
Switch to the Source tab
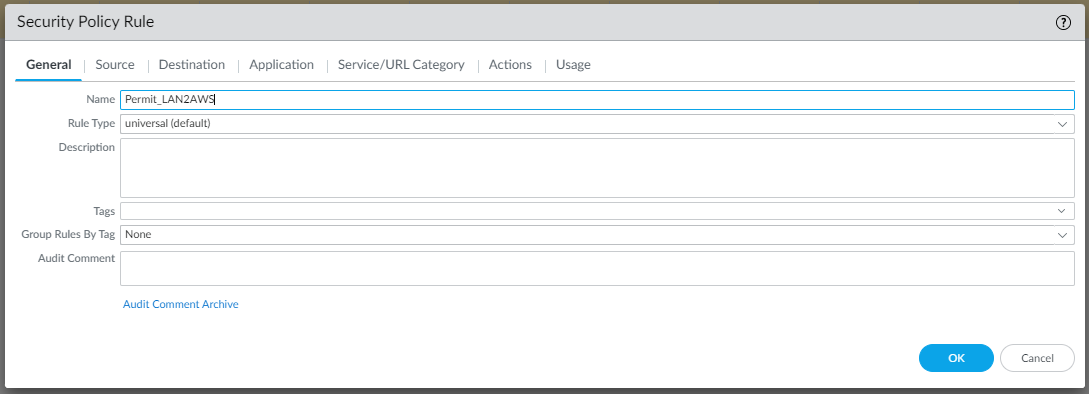pos(115,65)
